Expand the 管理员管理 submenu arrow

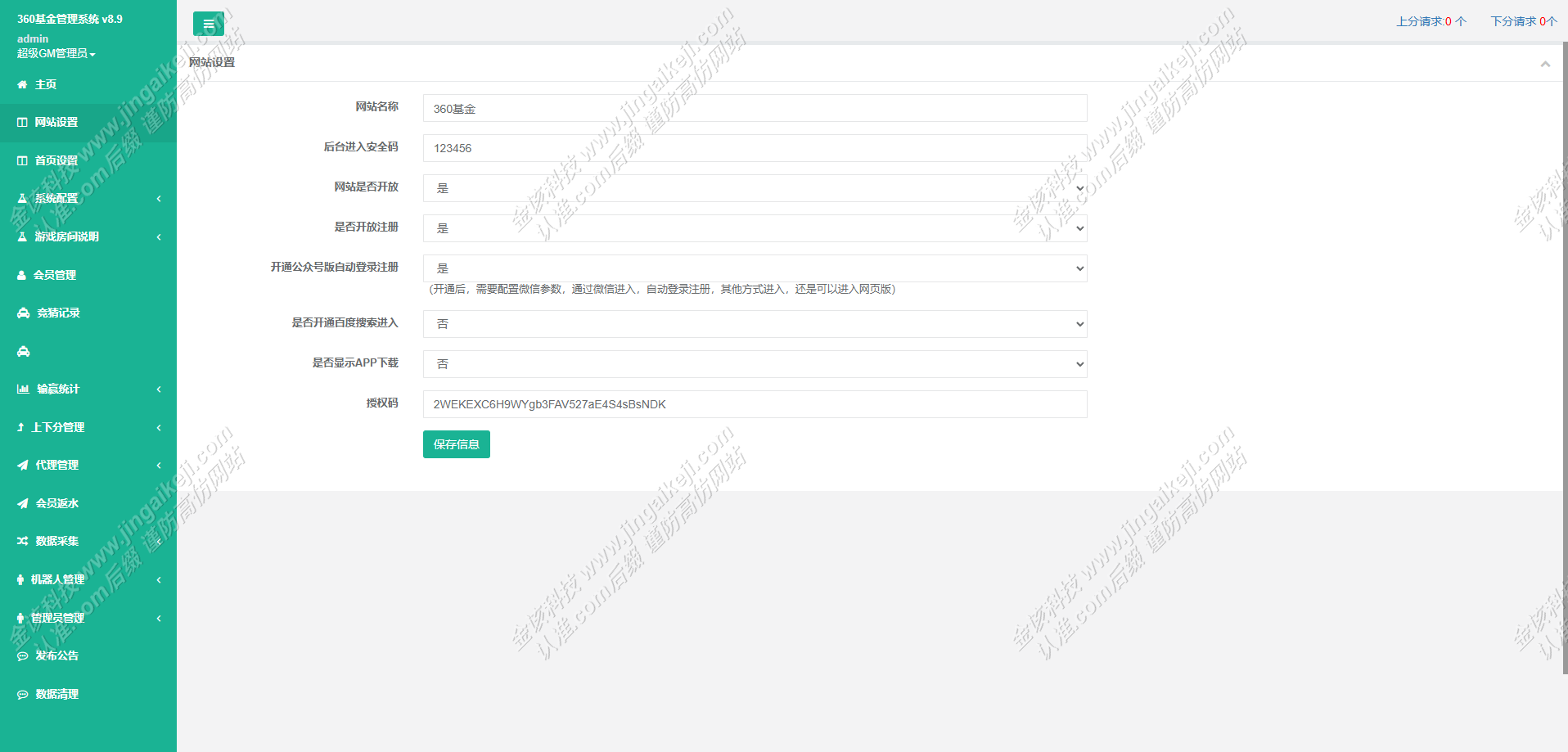pos(159,618)
